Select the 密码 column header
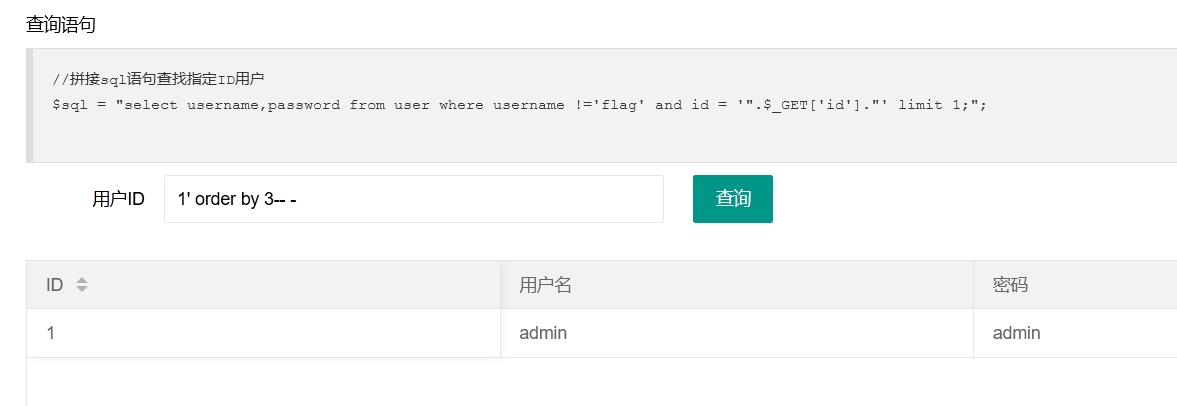 (1010, 285)
